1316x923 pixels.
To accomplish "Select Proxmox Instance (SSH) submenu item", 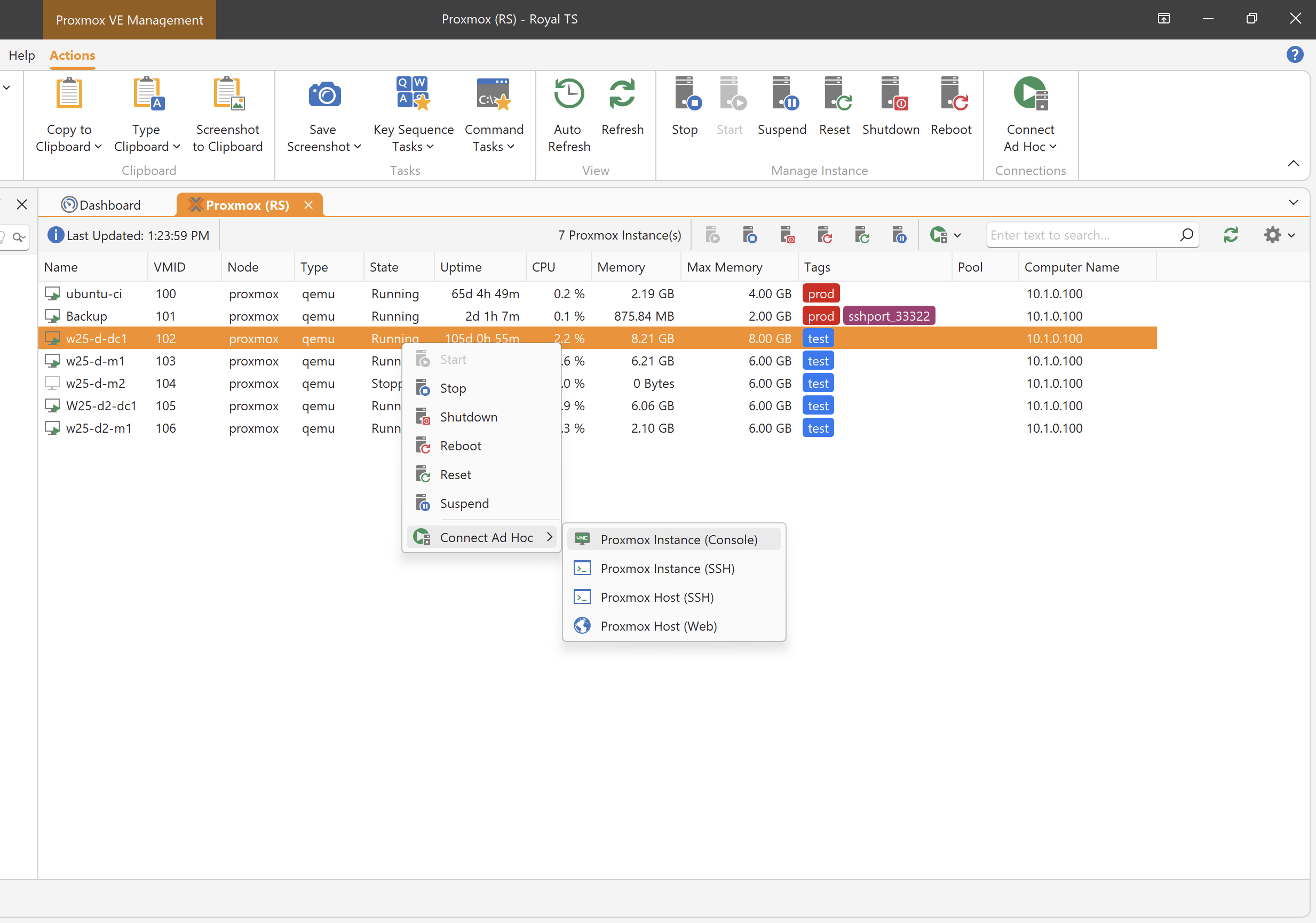I will pos(674,568).
